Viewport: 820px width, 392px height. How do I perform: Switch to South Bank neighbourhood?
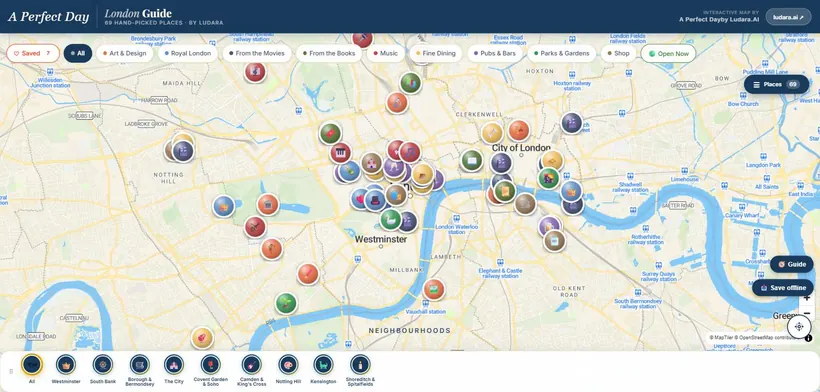(x=103, y=369)
